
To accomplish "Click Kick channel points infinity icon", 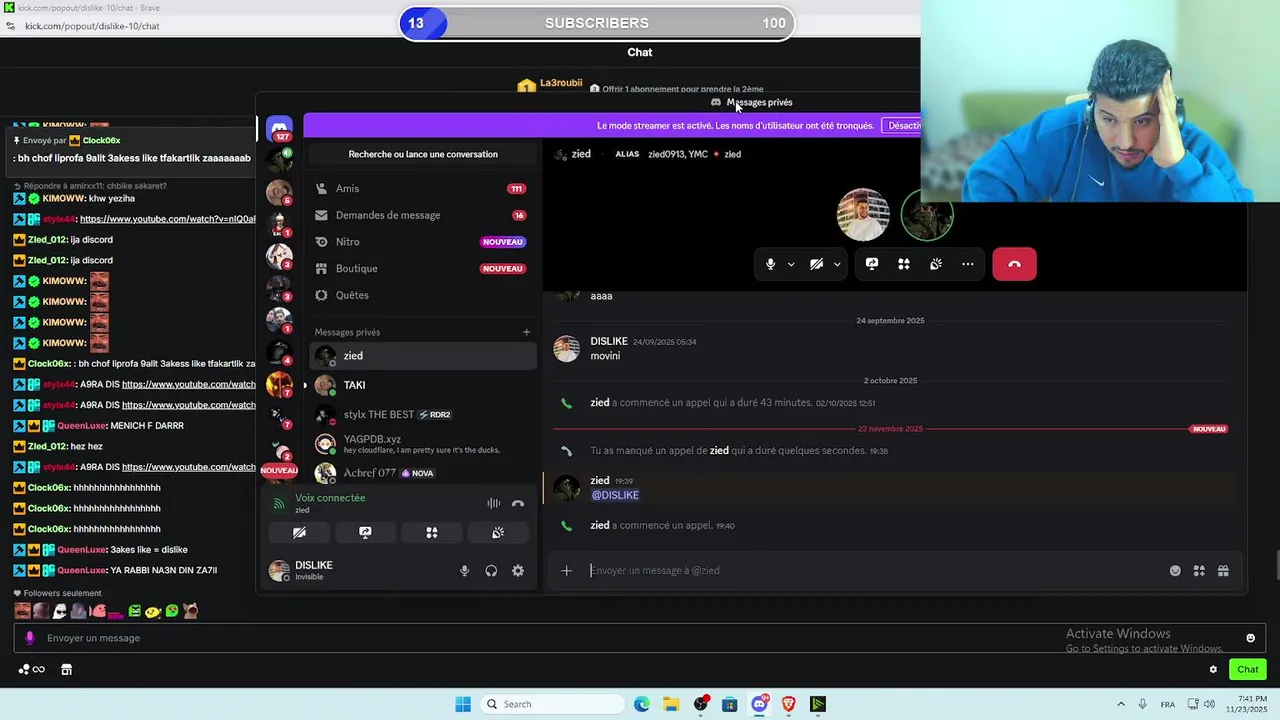I will point(31,670).
